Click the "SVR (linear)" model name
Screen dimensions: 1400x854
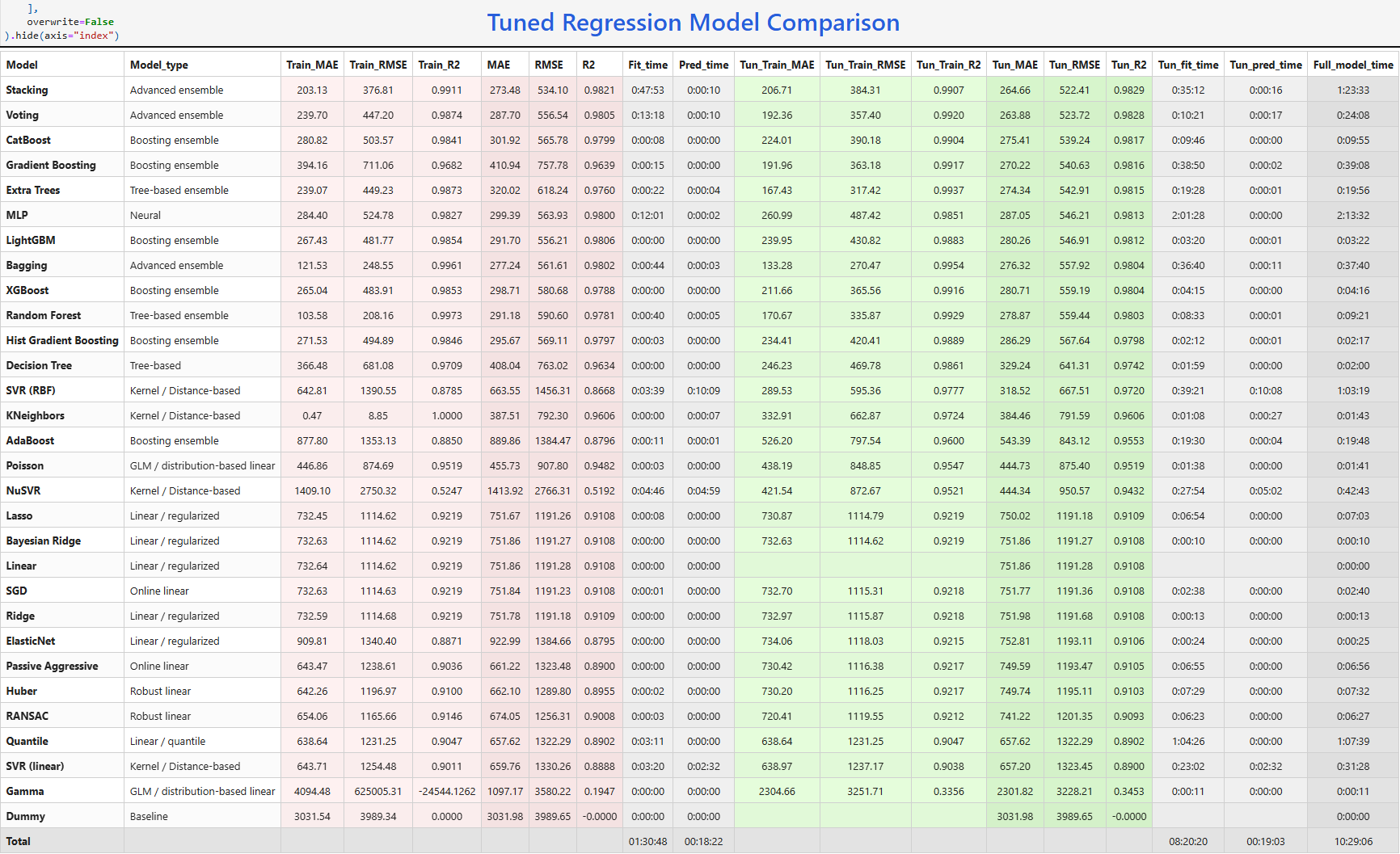[35, 766]
